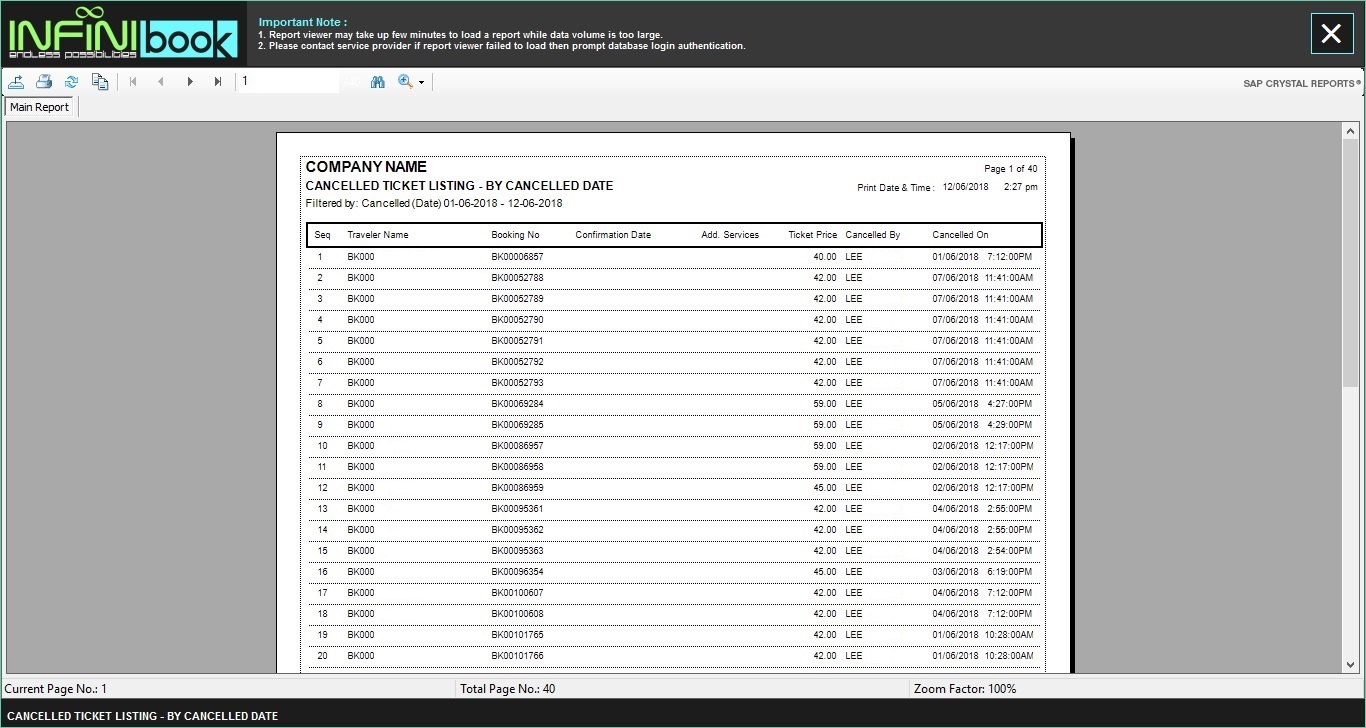Click the 'Zoom Factor: 100%' status entry
This screenshot has width=1366, height=728.
pyautogui.click(x=965, y=689)
